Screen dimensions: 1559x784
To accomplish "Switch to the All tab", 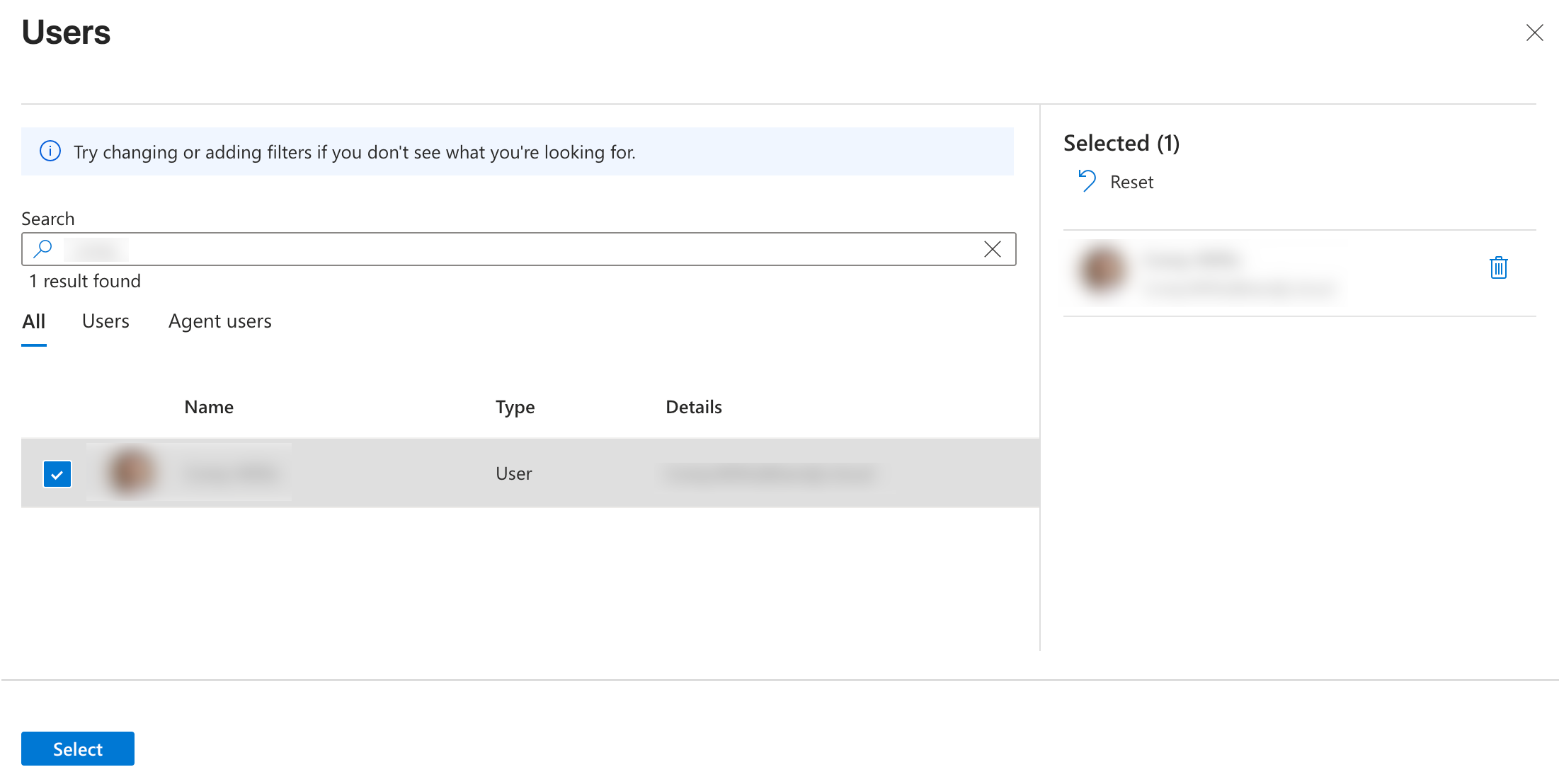I will point(34,322).
